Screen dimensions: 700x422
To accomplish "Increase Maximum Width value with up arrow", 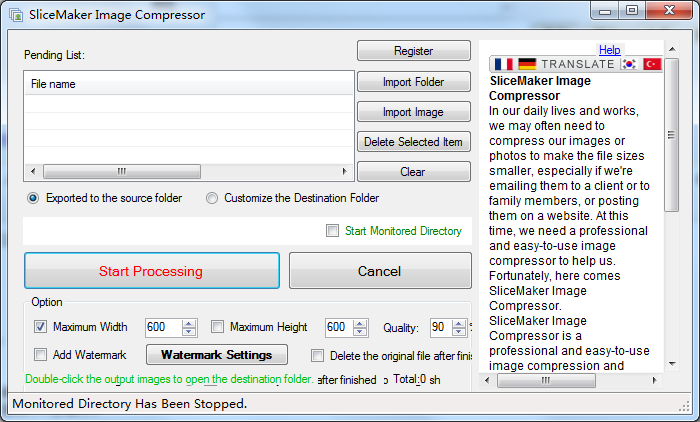I will click(x=189, y=323).
